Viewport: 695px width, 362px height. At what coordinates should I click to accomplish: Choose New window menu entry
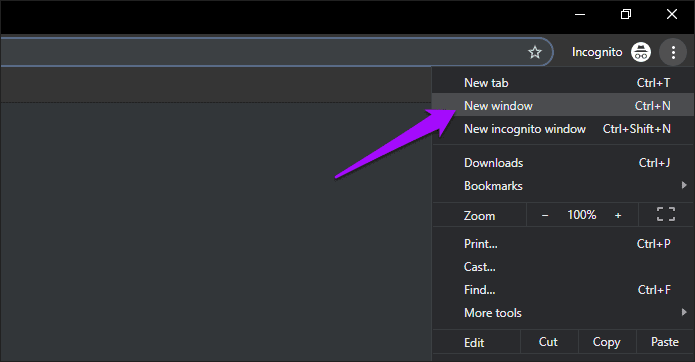pyautogui.click(x=563, y=105)
